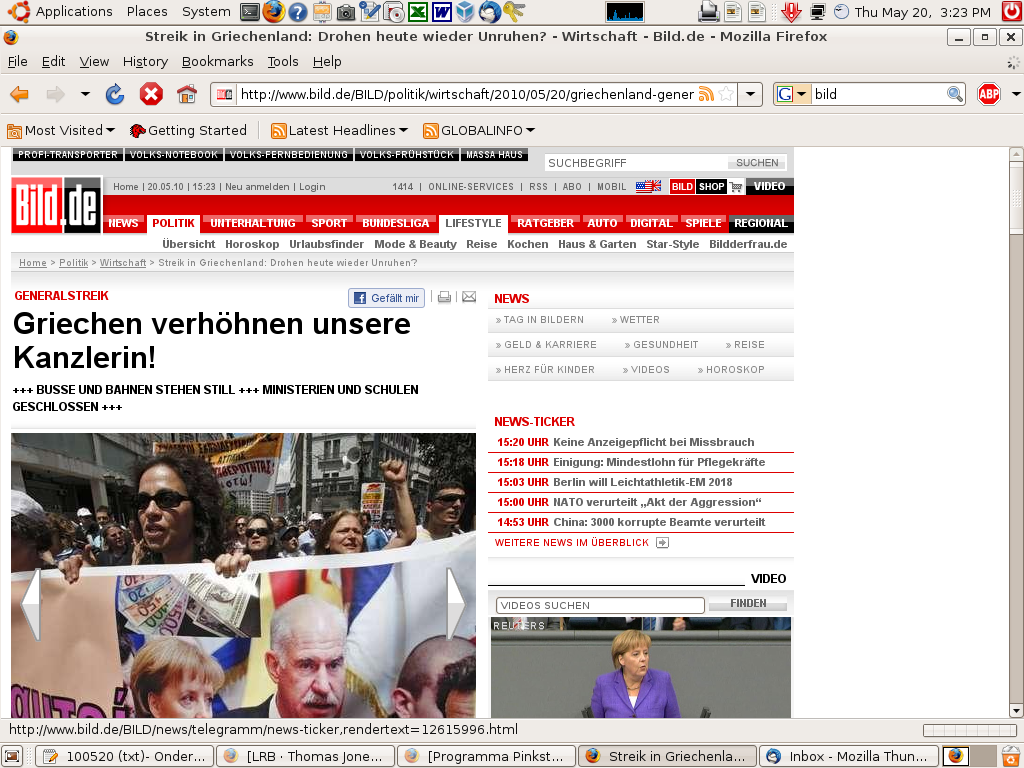Image resolution: width=1024 pixels, height=768 pixels.
Task: Click the email envelope icon beside article
Action: 468,298
